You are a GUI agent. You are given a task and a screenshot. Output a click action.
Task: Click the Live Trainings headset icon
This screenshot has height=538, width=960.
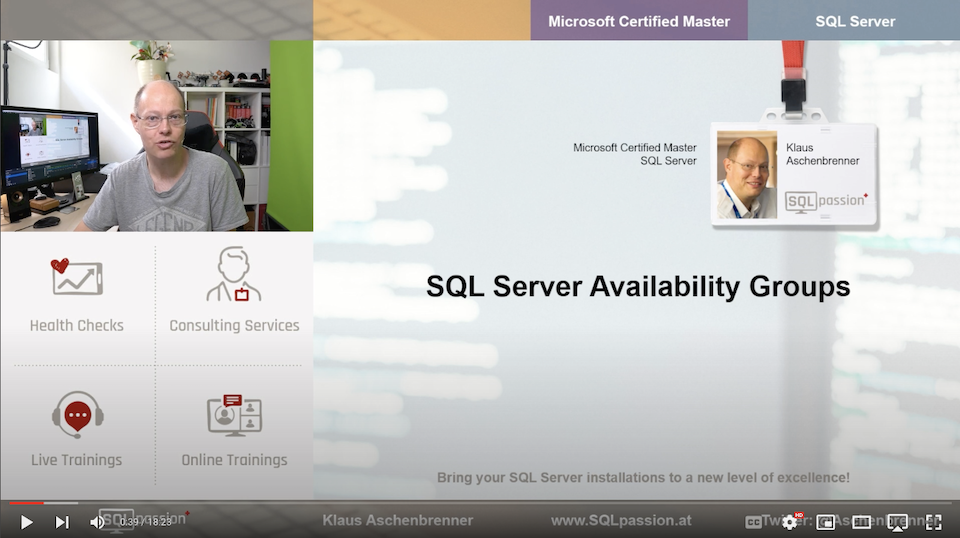click(x=78, y=414)
